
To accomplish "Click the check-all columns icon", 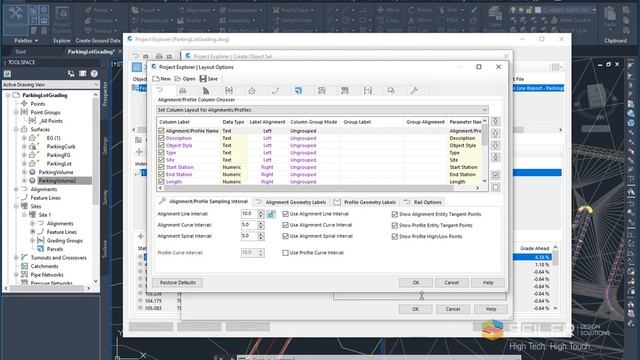I will pyautogui.click(x=496, y=175).
